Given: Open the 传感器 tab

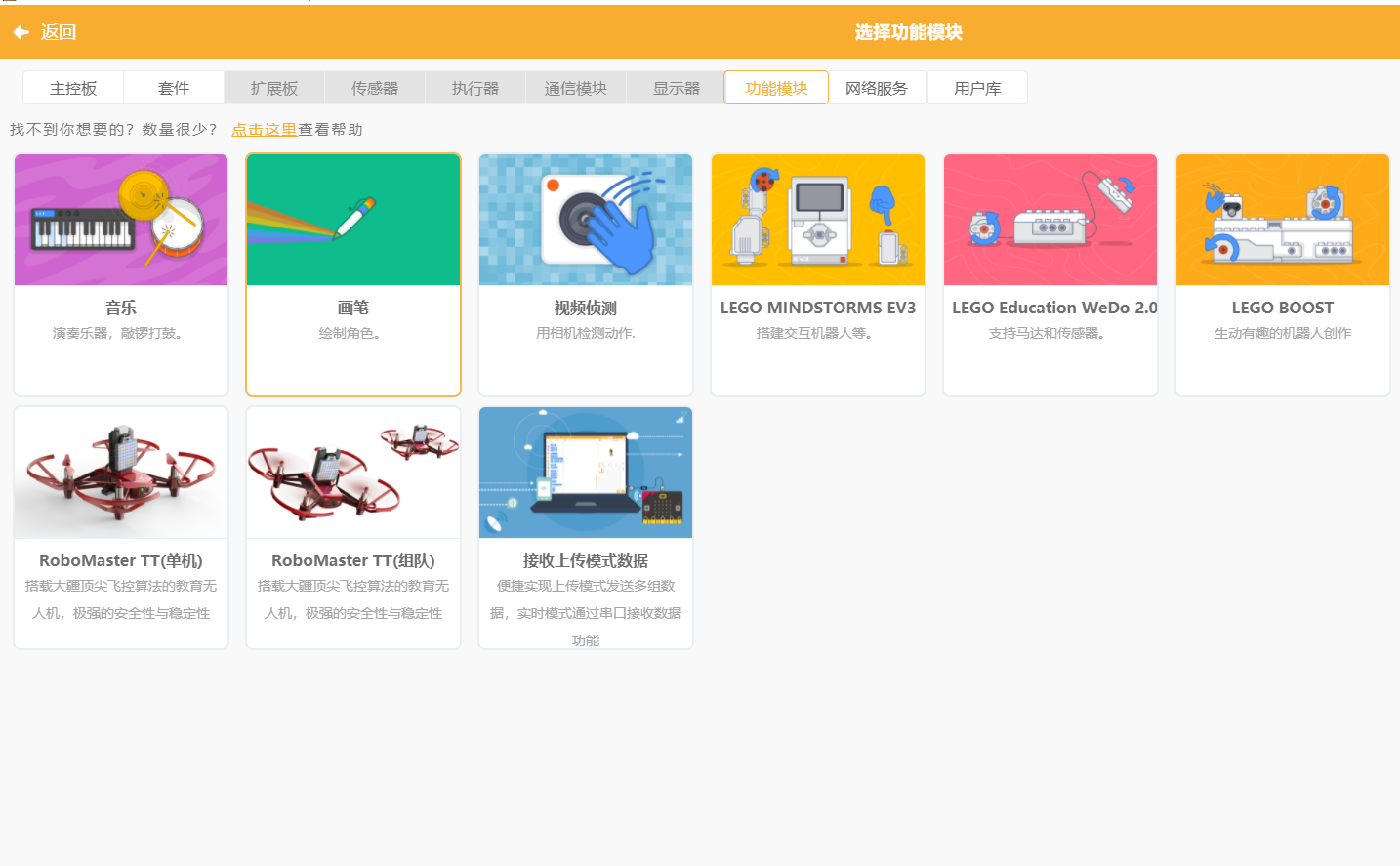Looking at the screenshot, I should point(375,88).
